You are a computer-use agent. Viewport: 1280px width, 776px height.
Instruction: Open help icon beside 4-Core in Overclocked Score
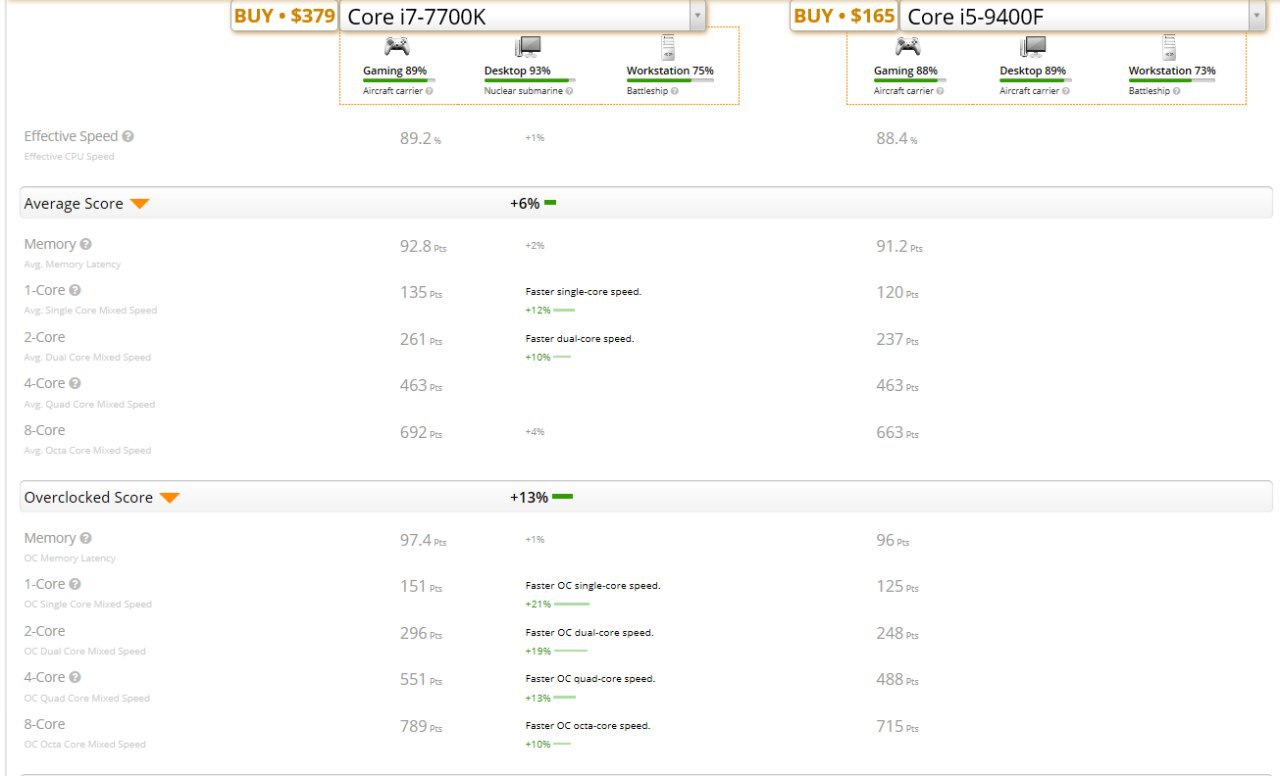coord(75,677)
